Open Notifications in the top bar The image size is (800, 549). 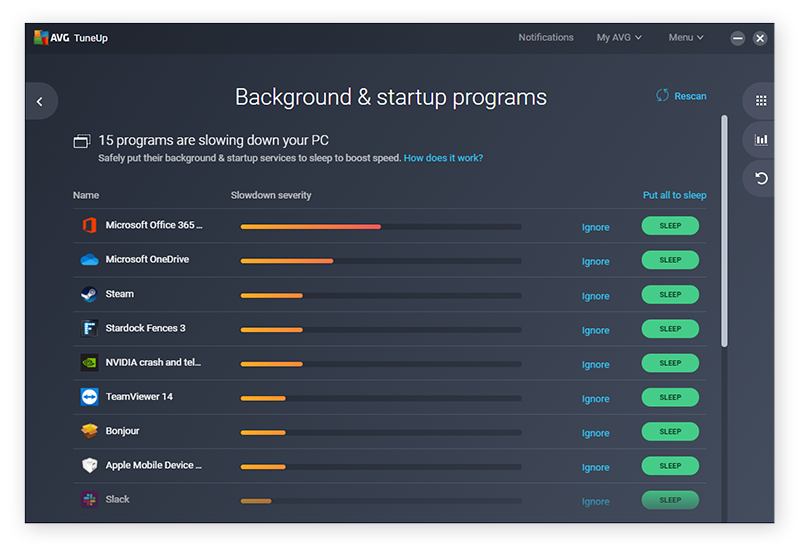546,38
